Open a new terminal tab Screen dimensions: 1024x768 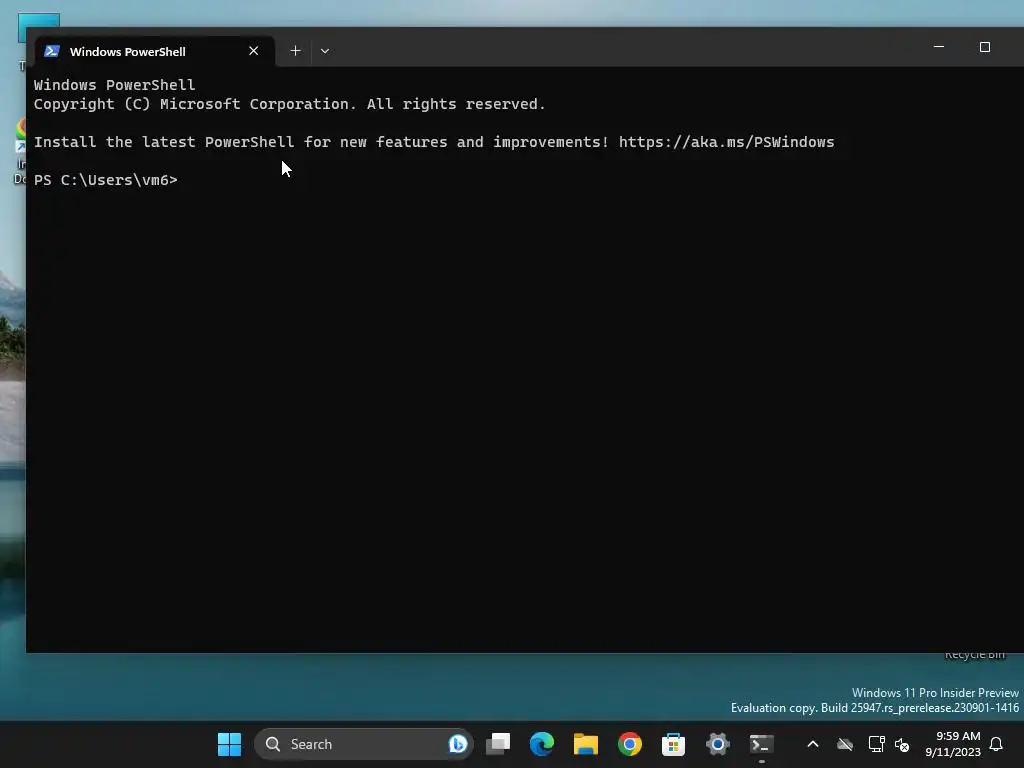tap(295, 51)
